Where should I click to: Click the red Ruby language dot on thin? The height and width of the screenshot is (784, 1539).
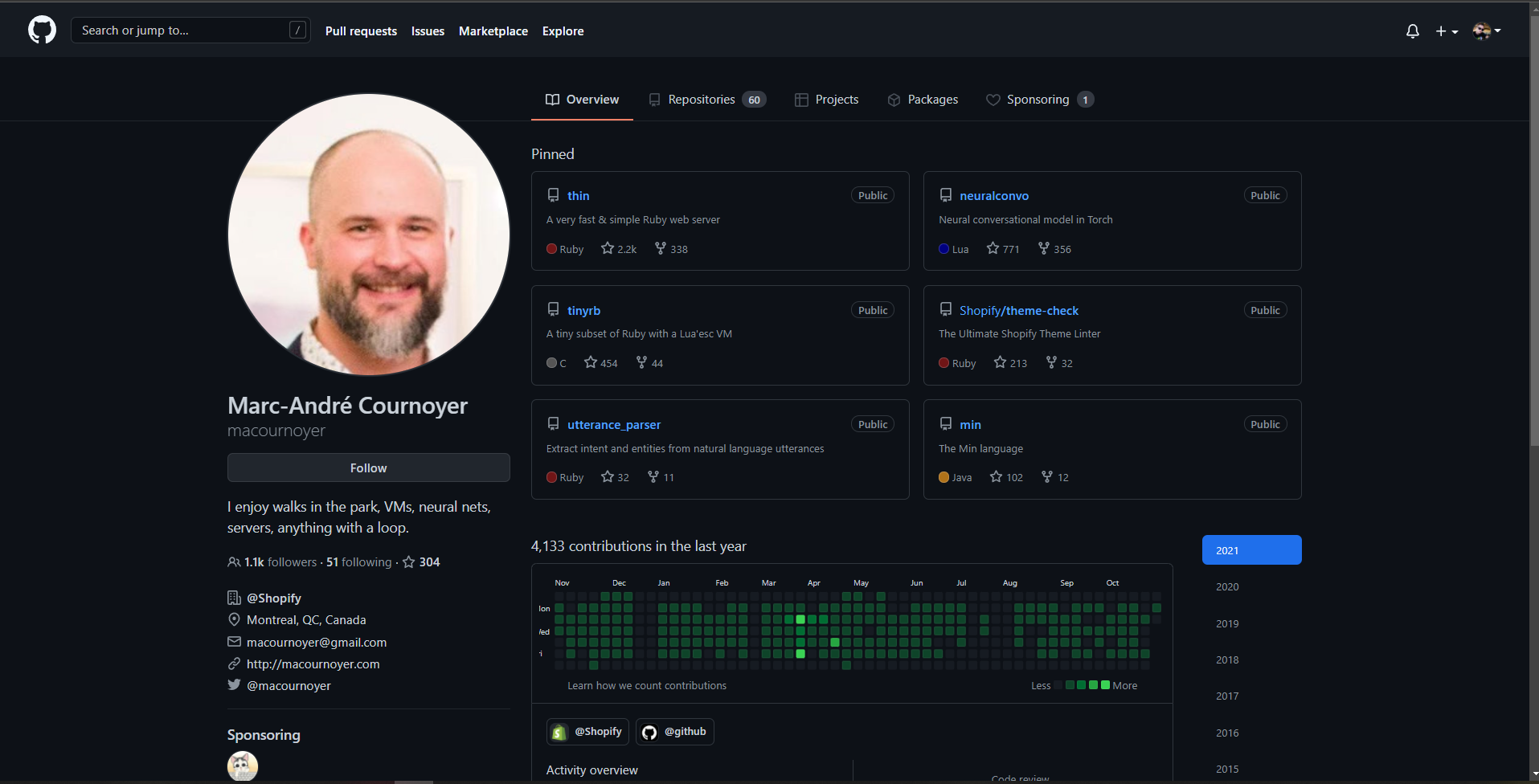click(551, 249)
